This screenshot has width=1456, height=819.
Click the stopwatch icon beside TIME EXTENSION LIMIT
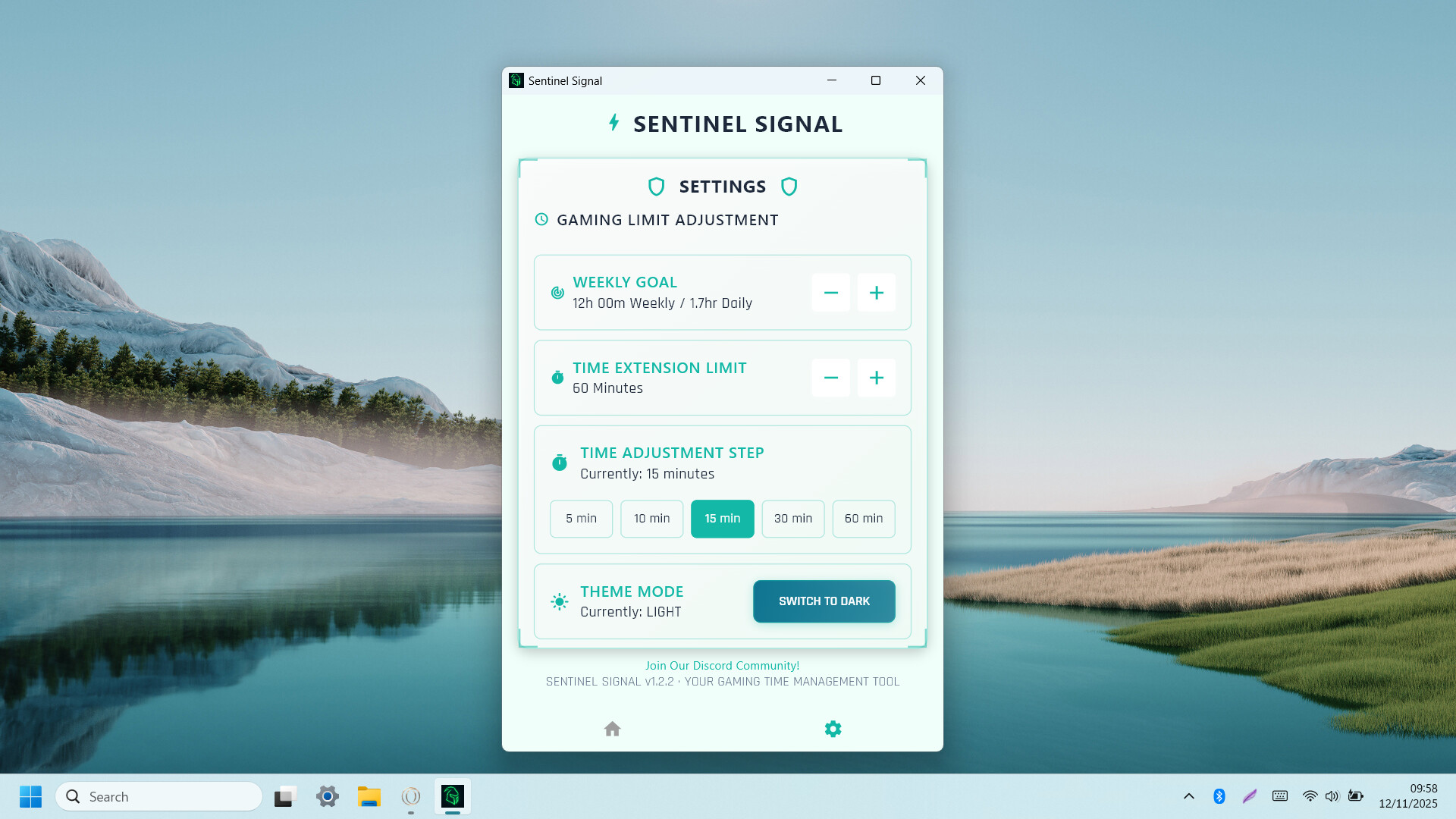point(557,377)
